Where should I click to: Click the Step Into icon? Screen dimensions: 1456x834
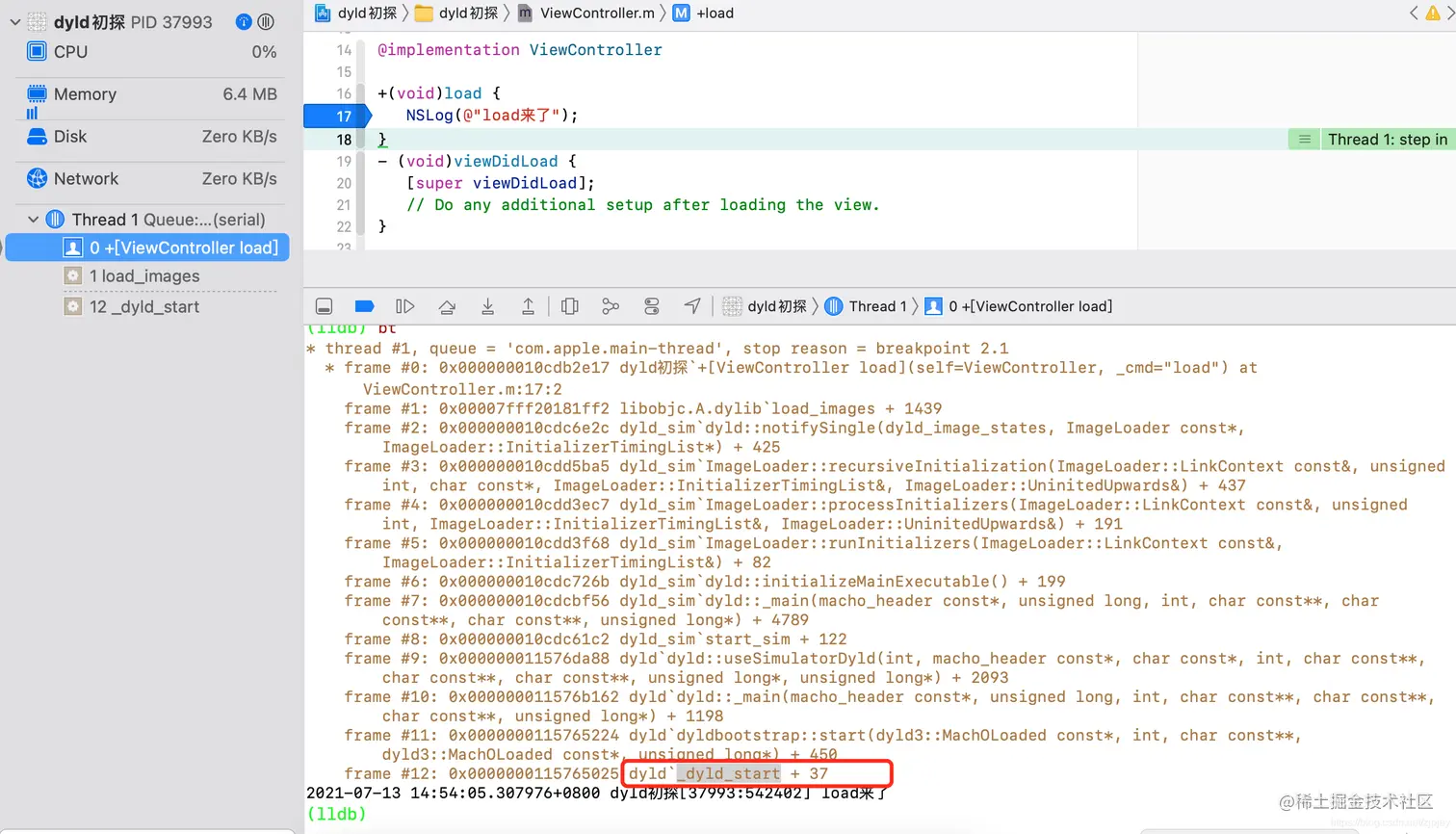pyautogui.click(x=487, y=306)
